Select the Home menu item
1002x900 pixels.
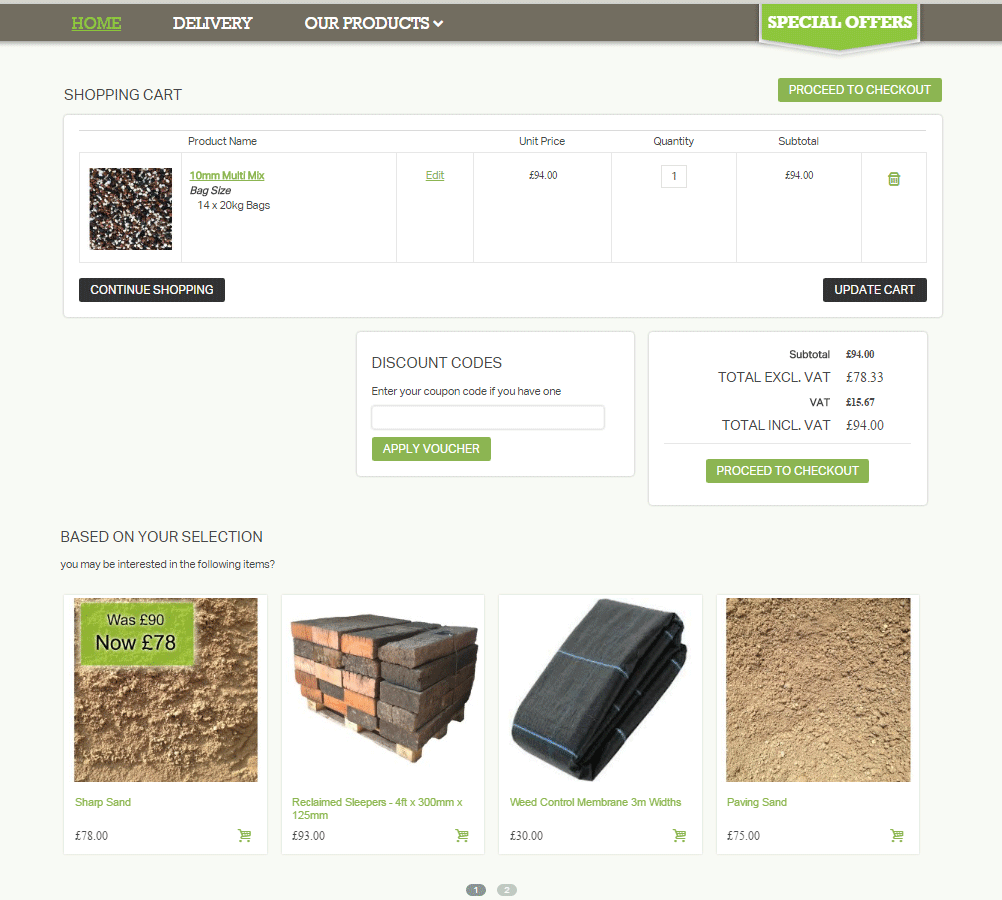(x=96, y=22)
